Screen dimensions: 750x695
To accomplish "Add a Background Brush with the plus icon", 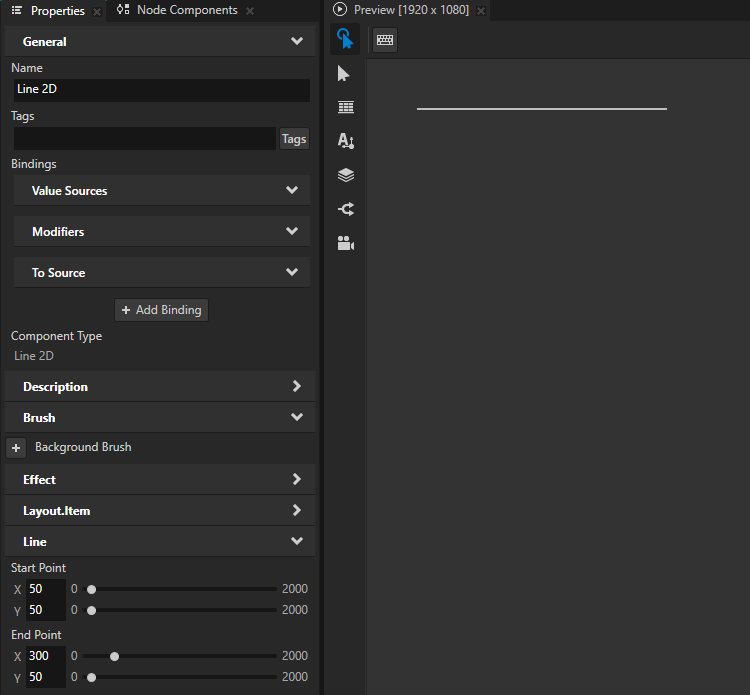I will (x=16, y=448).
